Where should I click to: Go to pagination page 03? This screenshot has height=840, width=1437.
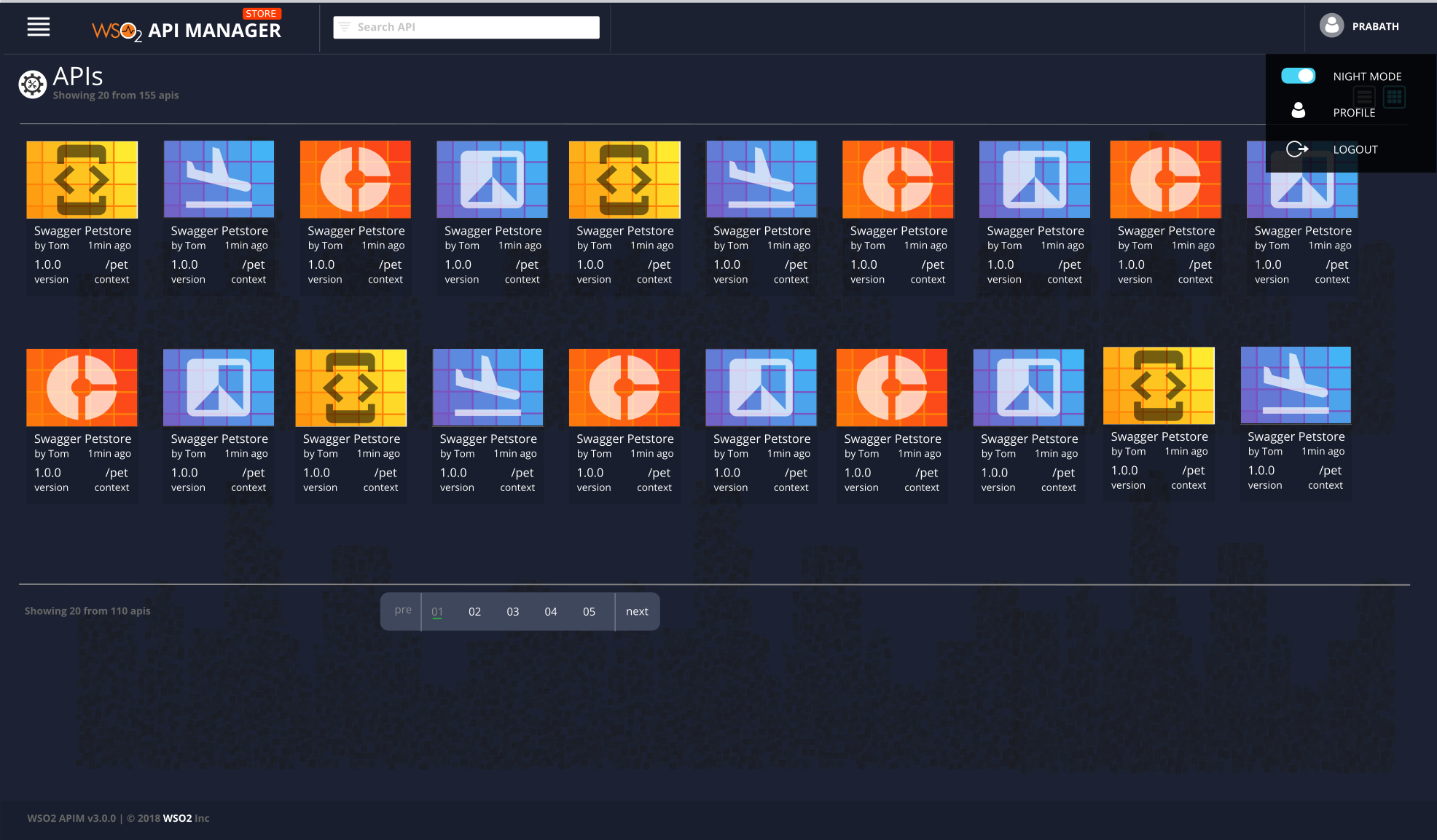513,611
